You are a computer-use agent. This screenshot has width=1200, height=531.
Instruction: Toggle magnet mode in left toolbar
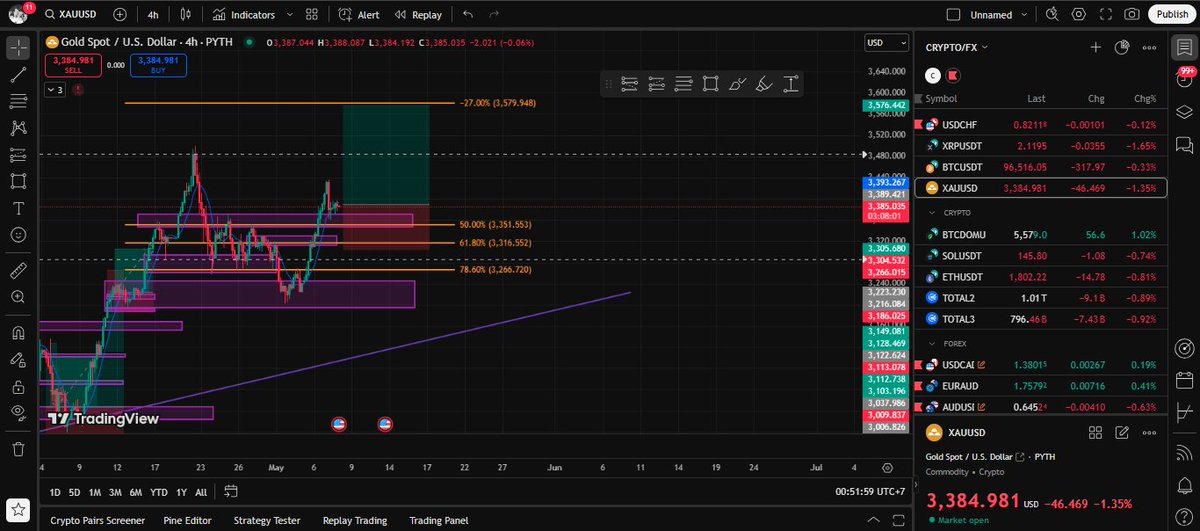coord(18,333)
